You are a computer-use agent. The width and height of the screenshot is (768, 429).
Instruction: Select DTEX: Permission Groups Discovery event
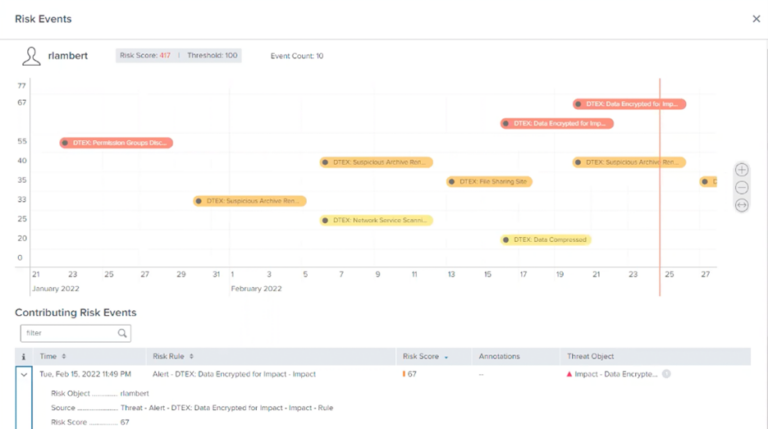point(116,143)
